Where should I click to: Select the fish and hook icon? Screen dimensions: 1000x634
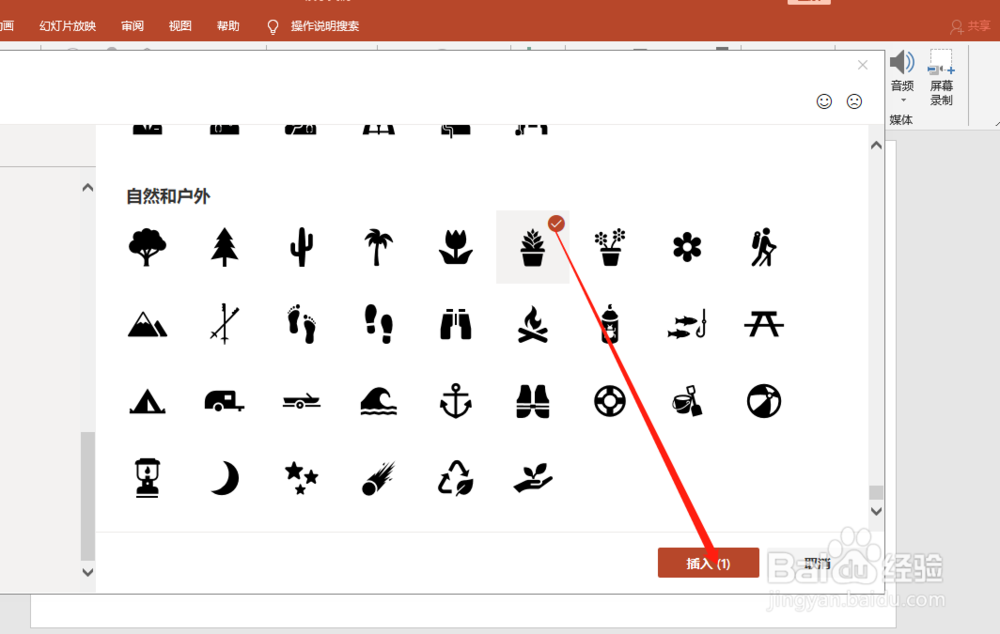[687, 324]
